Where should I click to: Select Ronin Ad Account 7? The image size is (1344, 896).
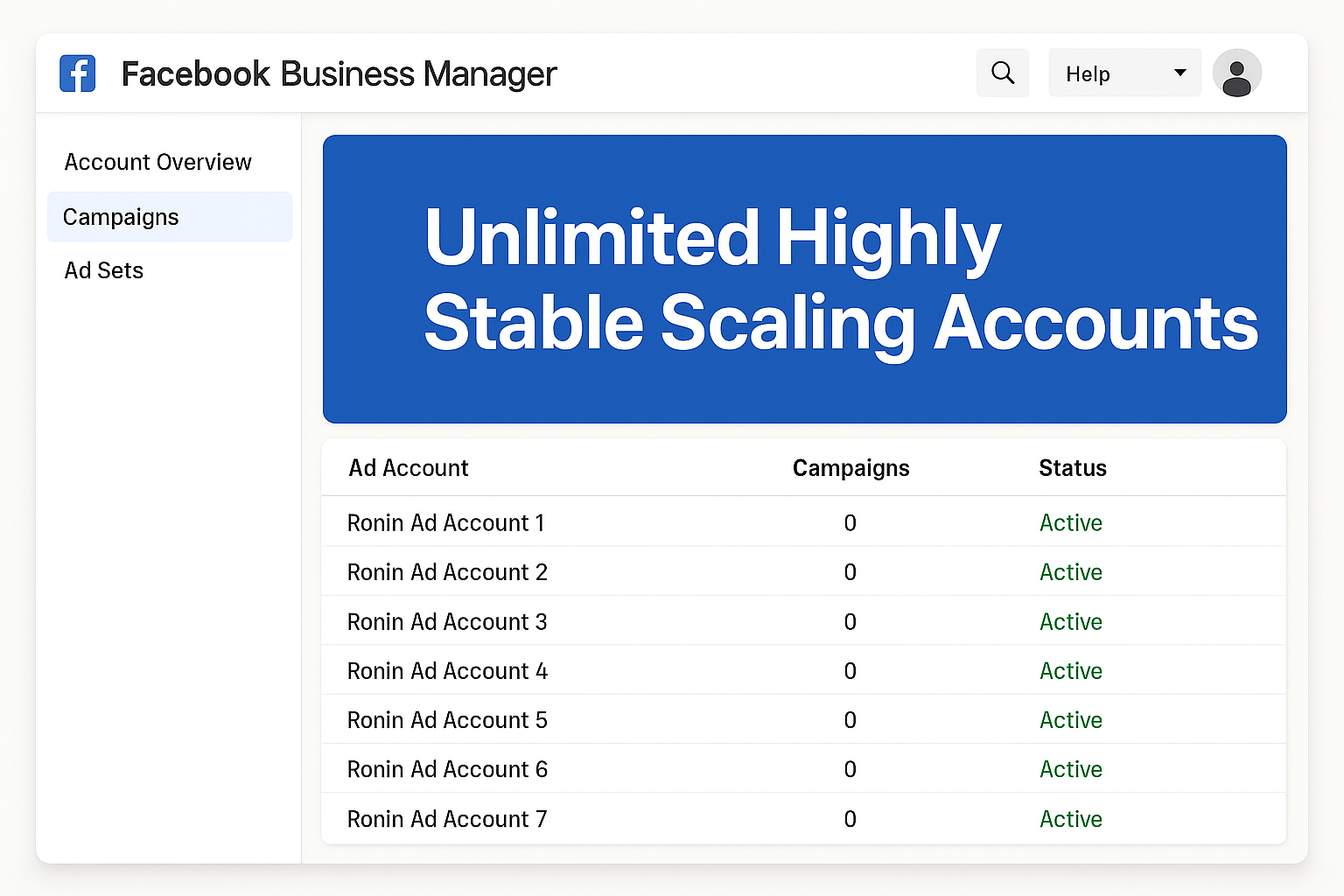[x=447, y=819]
